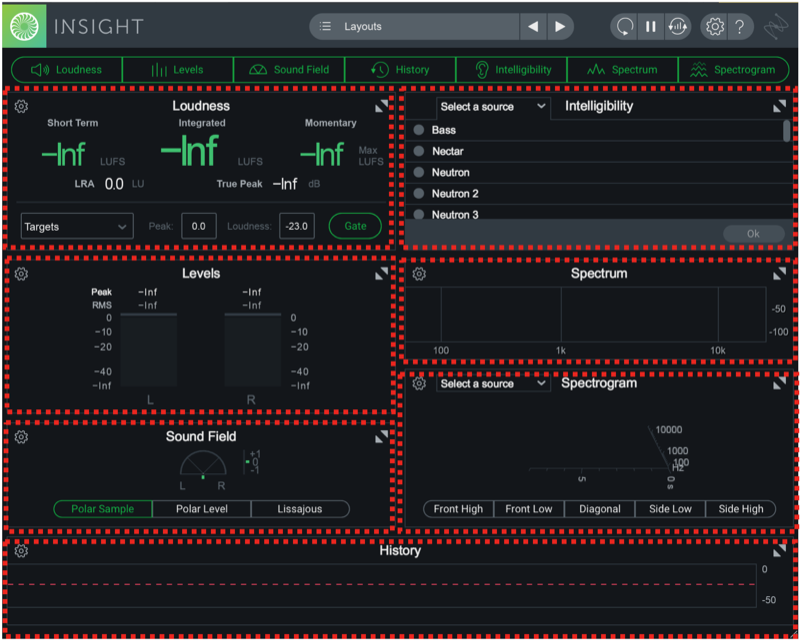The height and width of the screenshot is (641, 800).
Task: Expand the Intelligibility panel to full view
Action: pos(779,106)
